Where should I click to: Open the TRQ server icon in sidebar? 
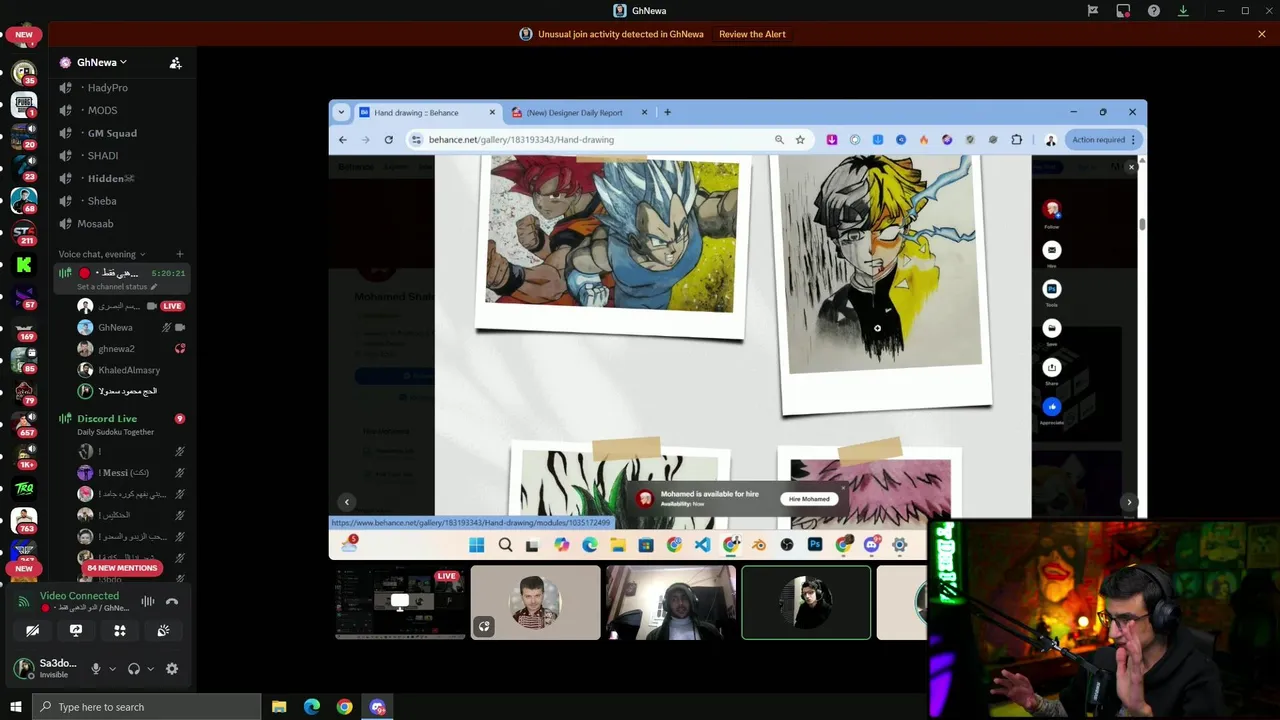pyautogui.click(x=24, y=488)
